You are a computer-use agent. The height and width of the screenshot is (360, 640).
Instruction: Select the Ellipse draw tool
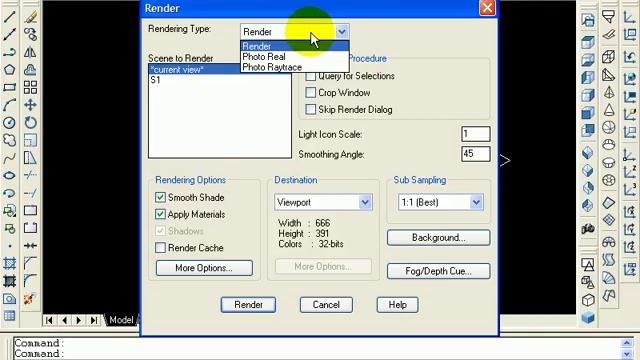9,176
